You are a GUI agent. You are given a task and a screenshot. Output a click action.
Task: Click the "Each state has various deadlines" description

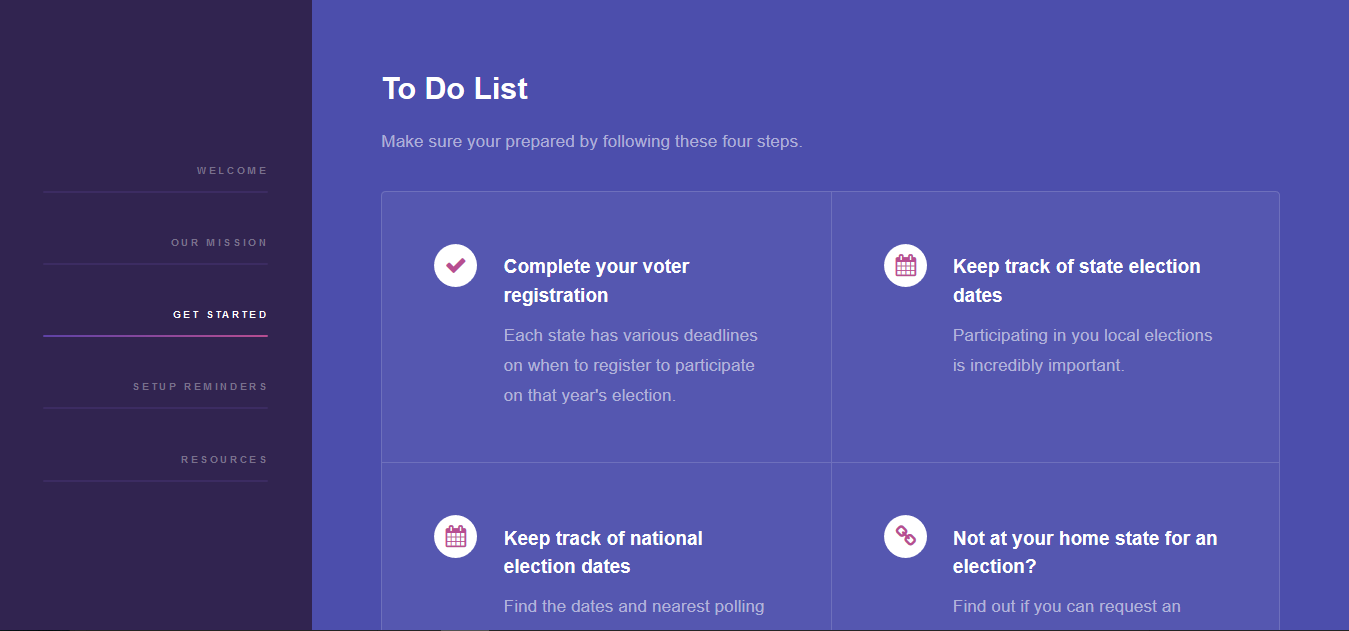click(x=630, y=365)
